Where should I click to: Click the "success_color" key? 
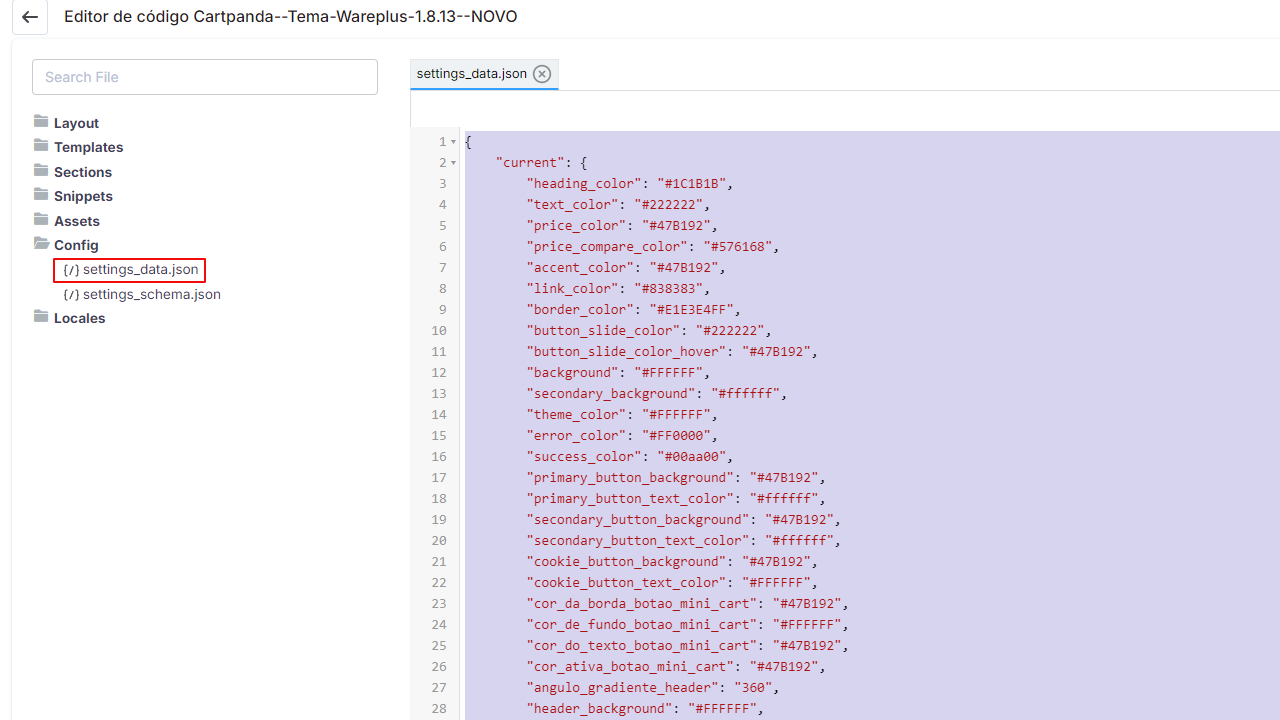click(586, 456)
